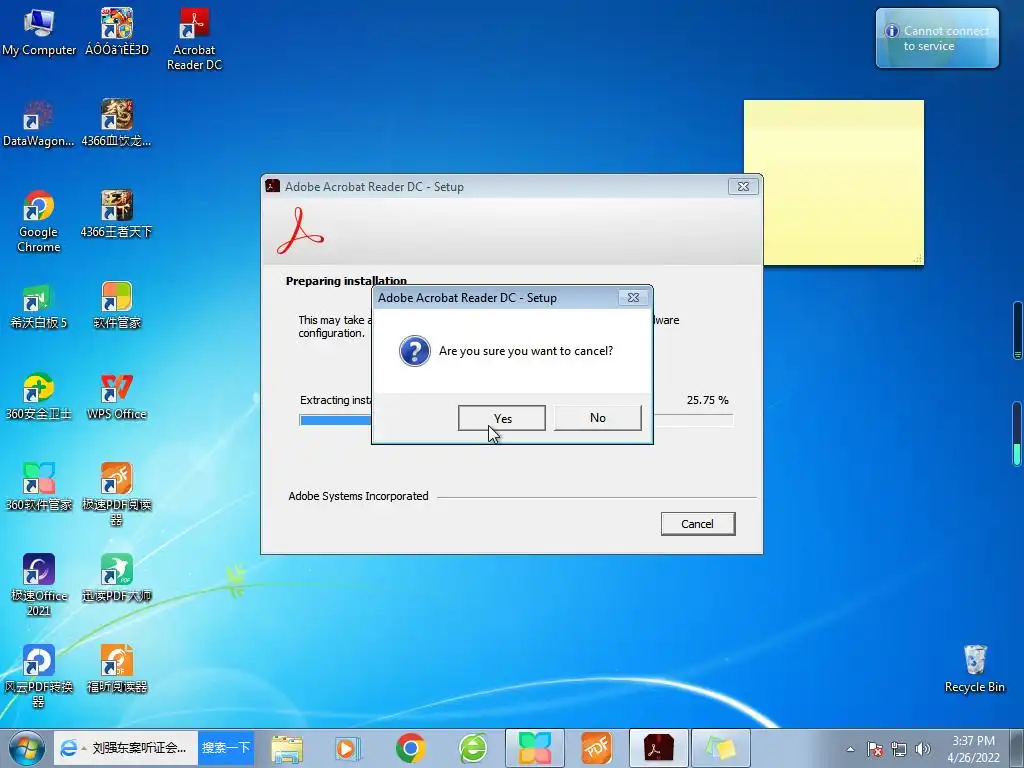The width and height of the screenshot is (1024, 768).
Task: Open Windows Explorer from the taskbar
Action: [287, 748]
